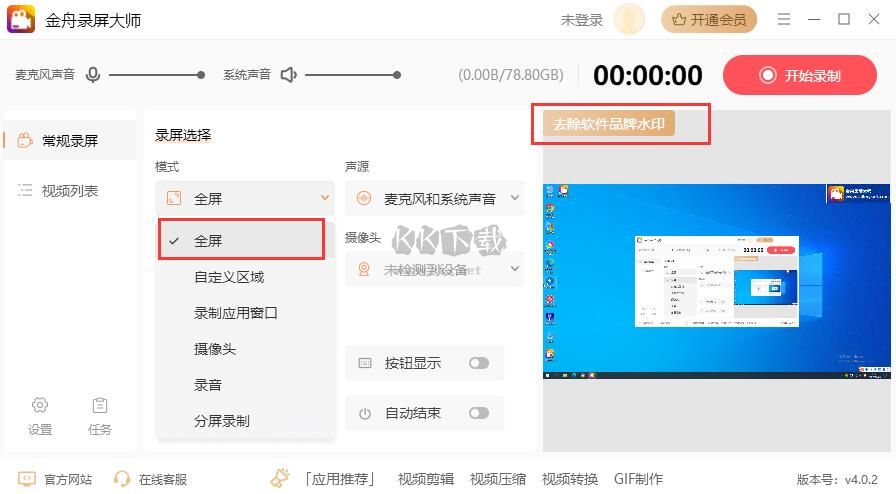Open the 麦克风和系统声音 dropdown
This screenshot has width=896, height=494.
click(434, 198)
